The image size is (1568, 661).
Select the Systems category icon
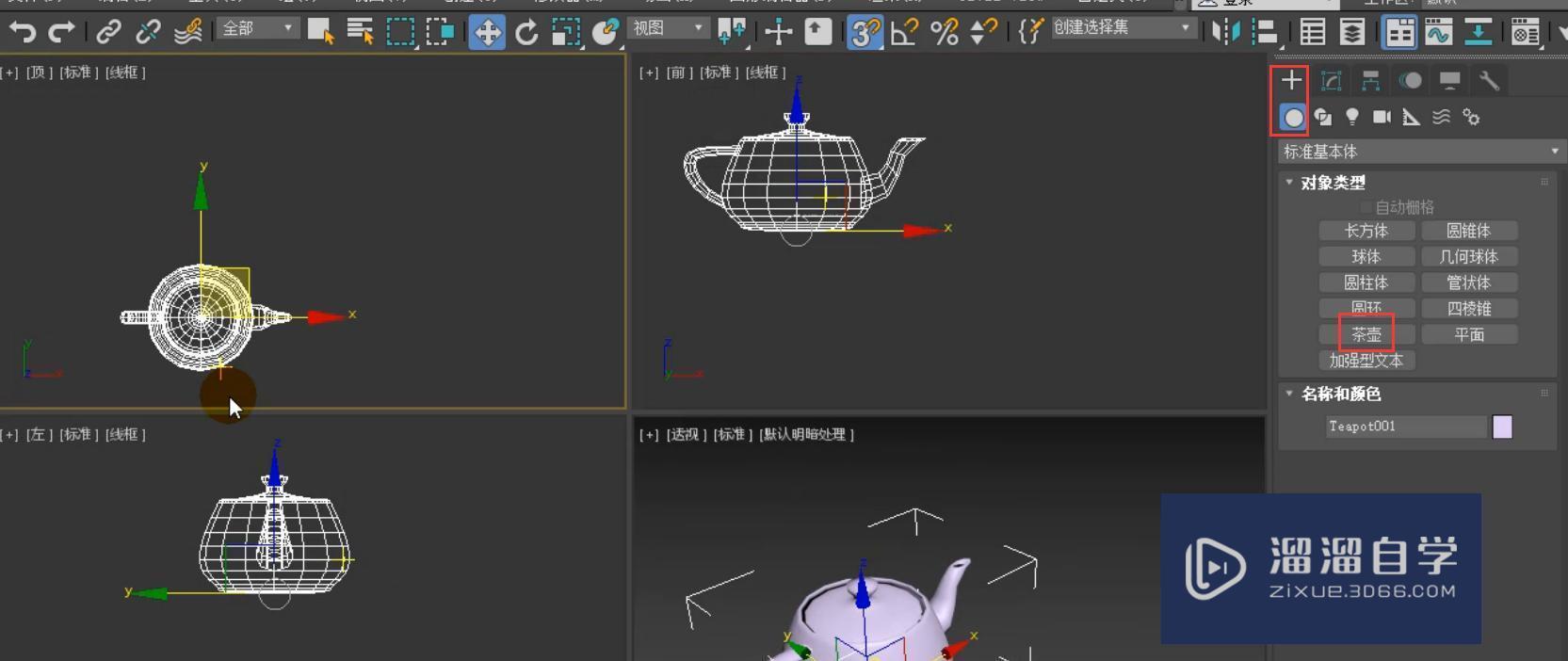[x=1471, y=117]
